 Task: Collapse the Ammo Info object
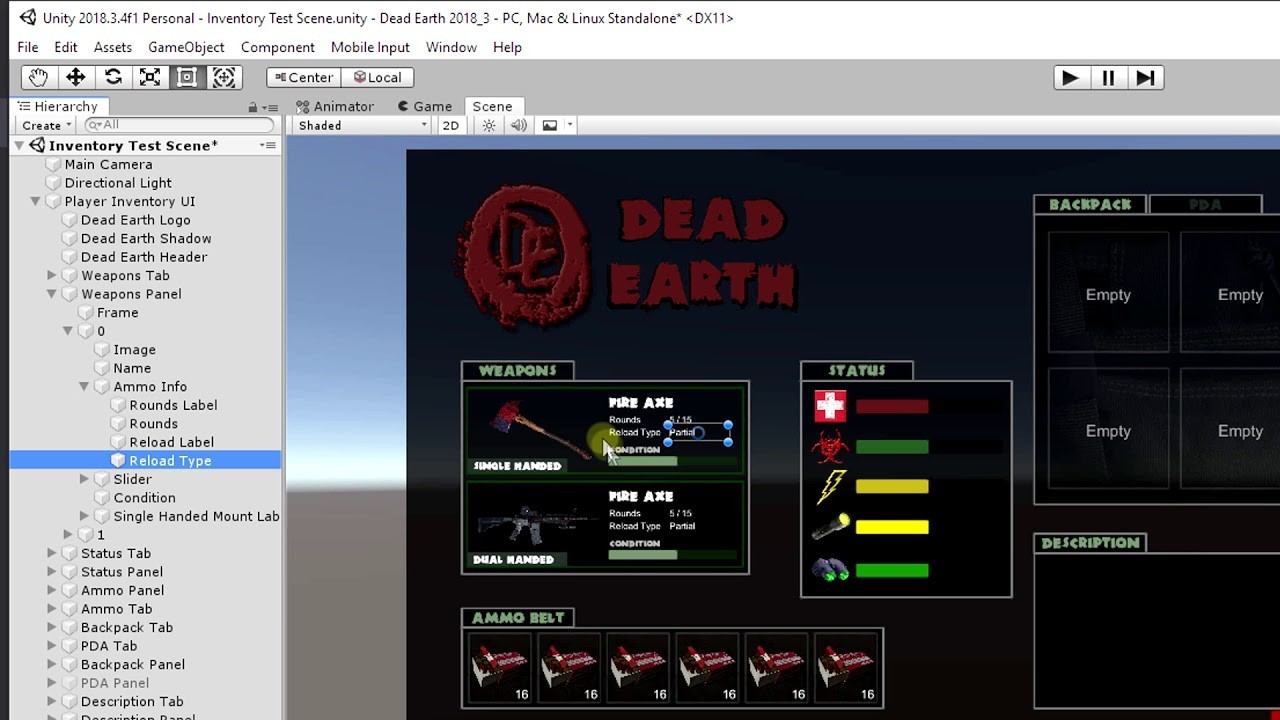coord(85,386)
